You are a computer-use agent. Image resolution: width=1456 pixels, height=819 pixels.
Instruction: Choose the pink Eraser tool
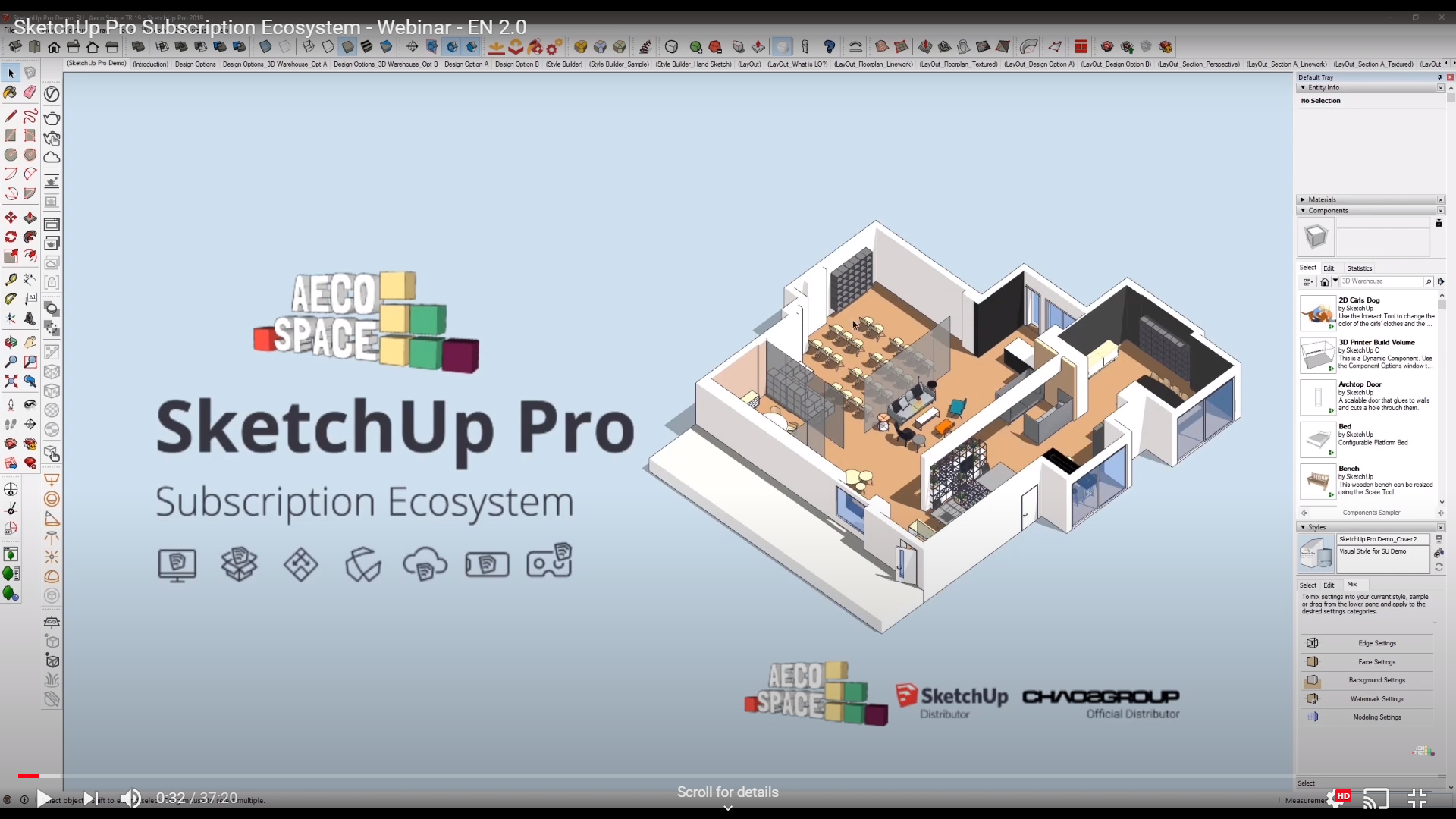30,93
